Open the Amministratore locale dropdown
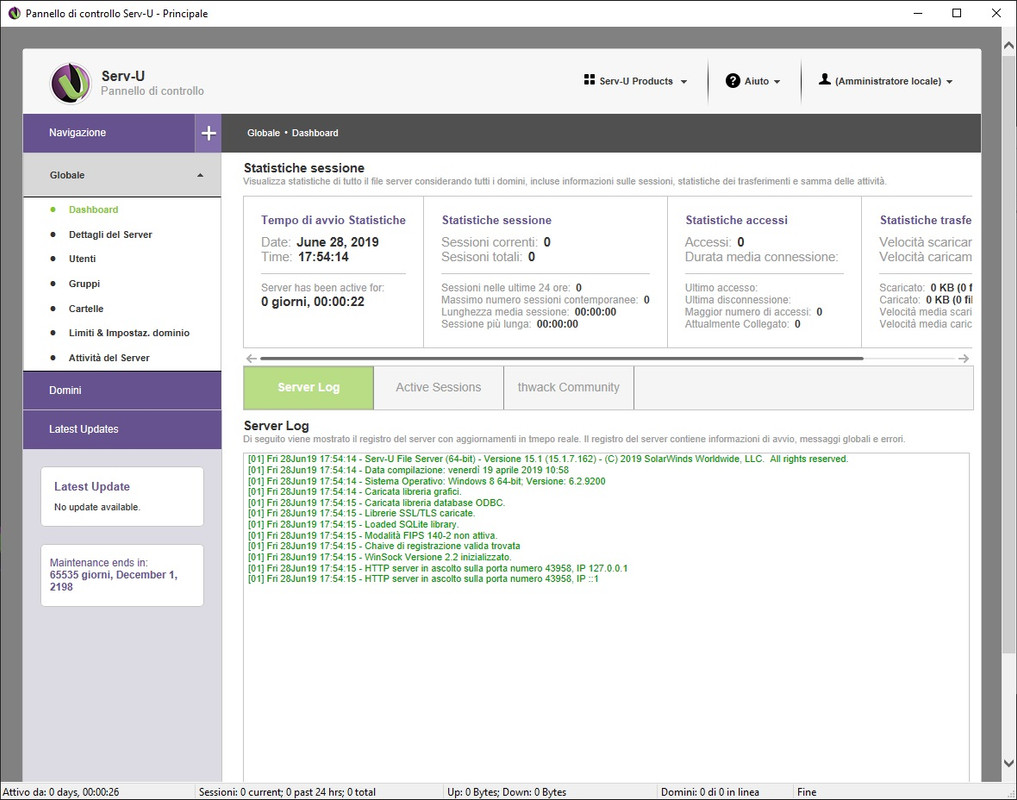The width and height of the screenshot is (1017, 800). pyautogui.click(x=885, y=81)
